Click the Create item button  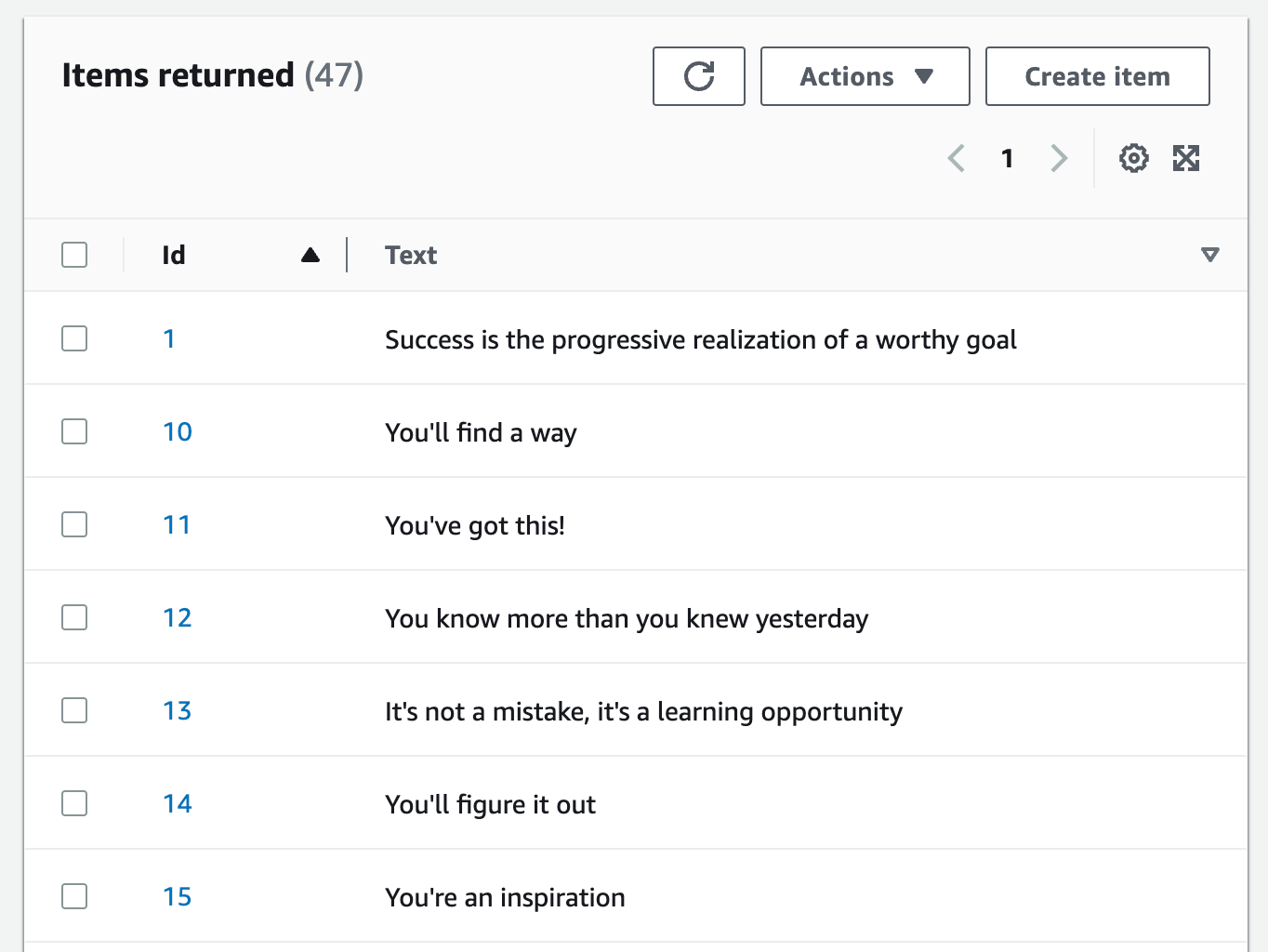click(1098, 76)
